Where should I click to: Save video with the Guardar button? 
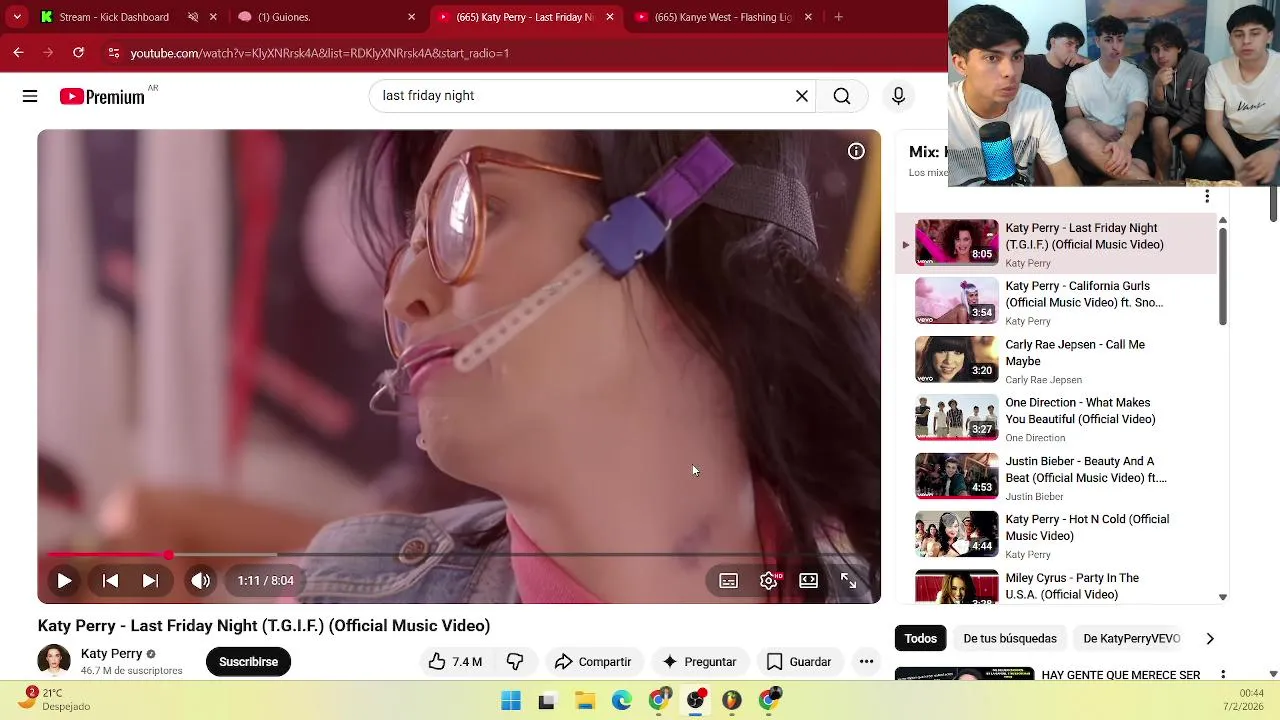[x=798, y=662]
